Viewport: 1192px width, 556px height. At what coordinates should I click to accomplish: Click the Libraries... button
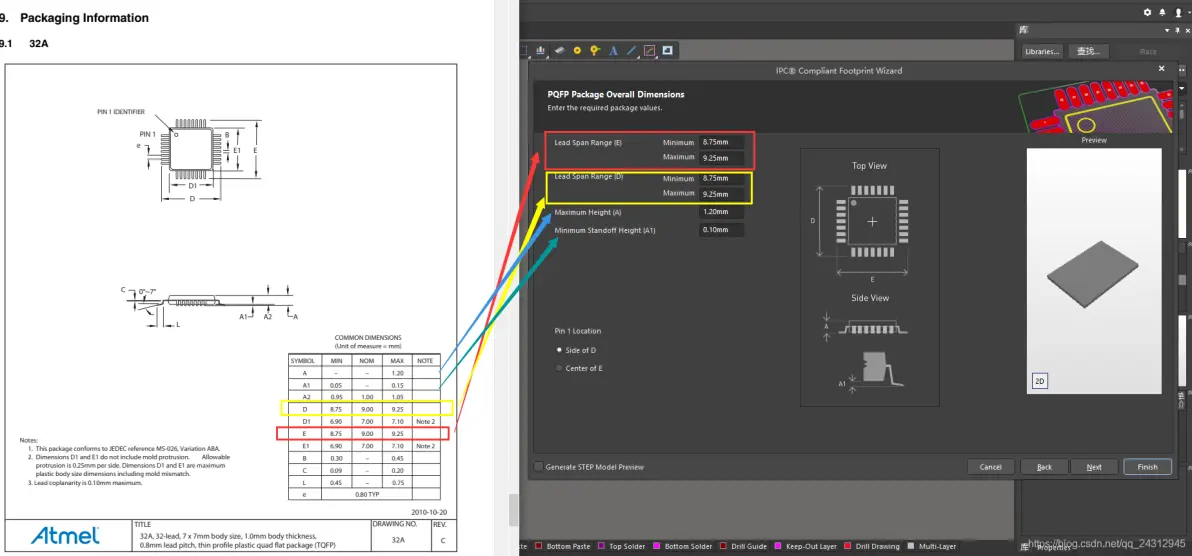[1041, 51]
